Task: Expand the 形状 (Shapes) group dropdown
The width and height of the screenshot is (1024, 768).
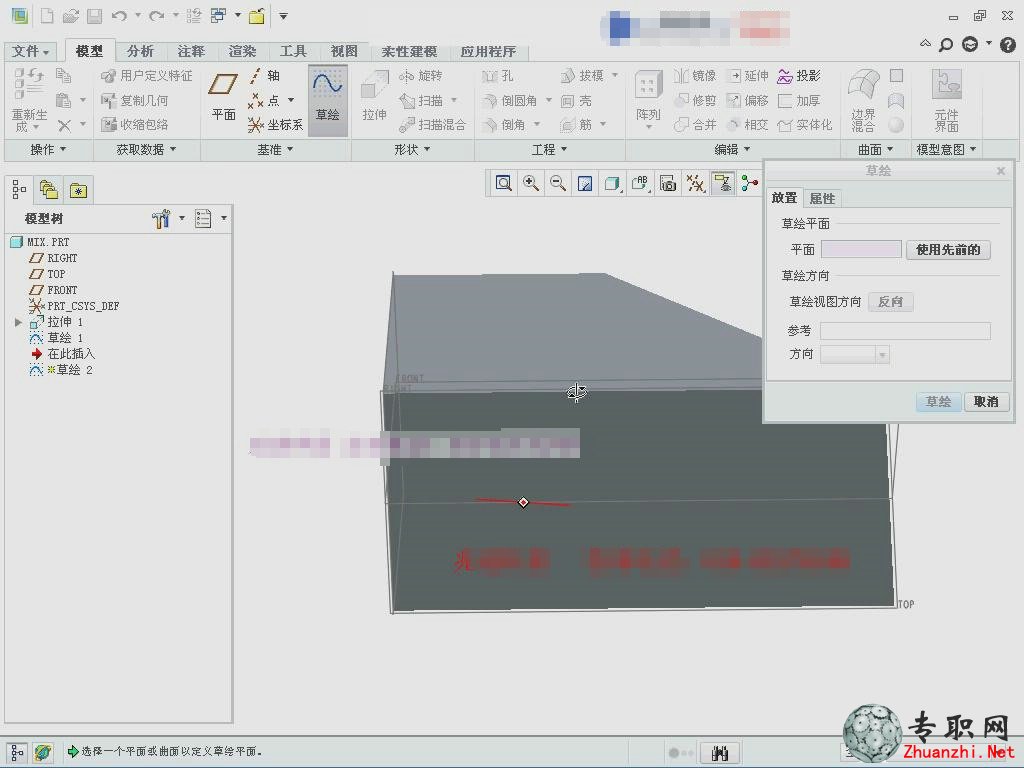Action: [x=412, y=150]
